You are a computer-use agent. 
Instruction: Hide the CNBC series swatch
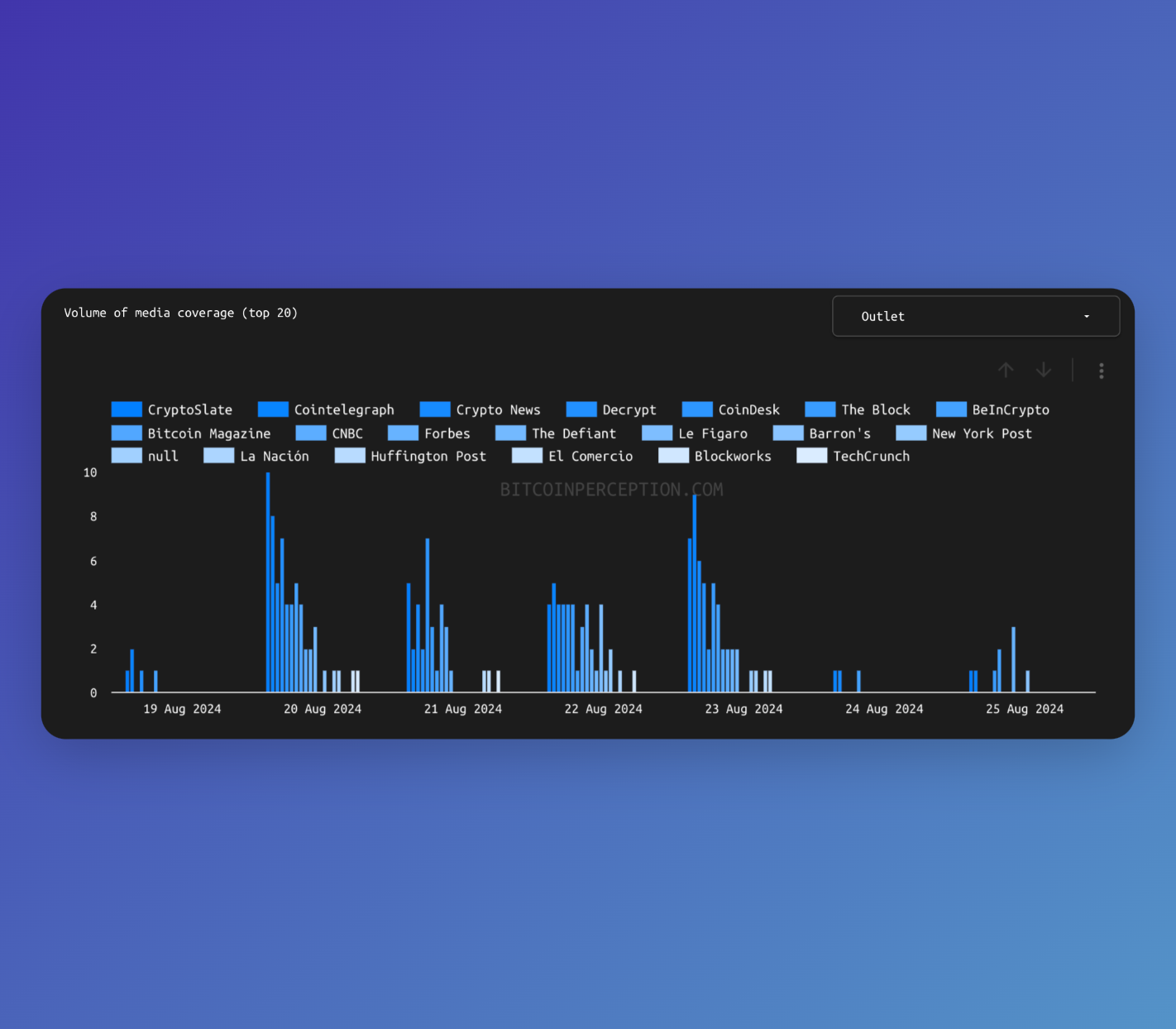[x=311, y=433]
